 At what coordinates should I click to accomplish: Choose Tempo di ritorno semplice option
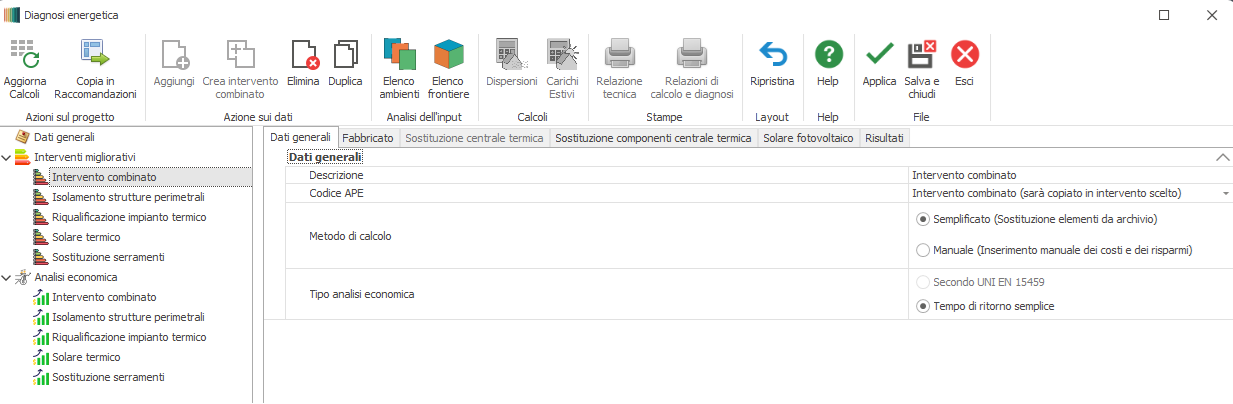pyautogui.click(x=923, y=306)
